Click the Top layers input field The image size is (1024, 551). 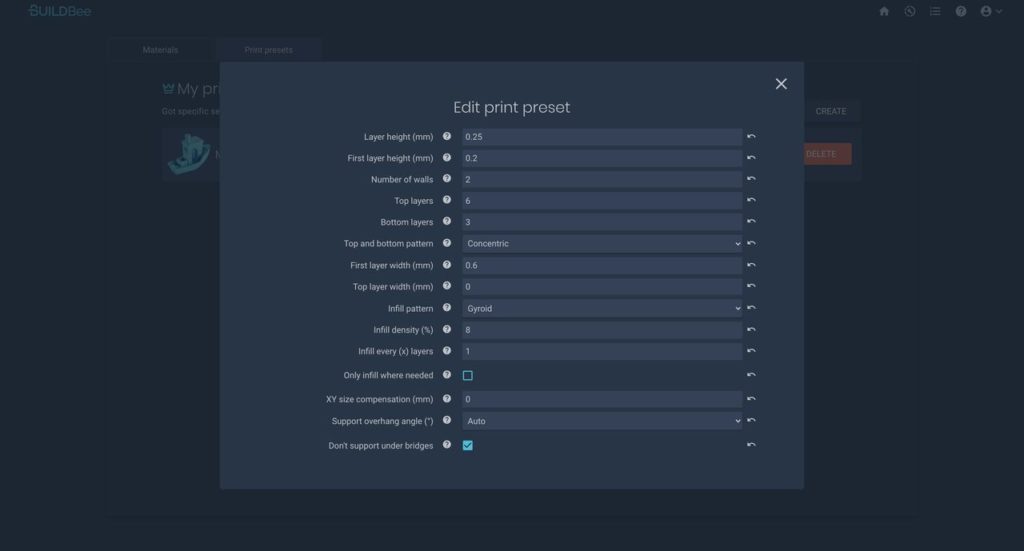(x=602, y=201)
